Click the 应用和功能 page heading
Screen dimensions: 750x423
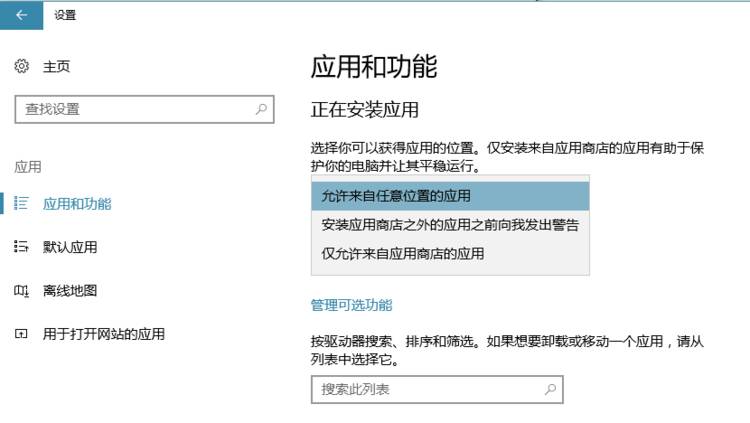(x=374, y=66)
